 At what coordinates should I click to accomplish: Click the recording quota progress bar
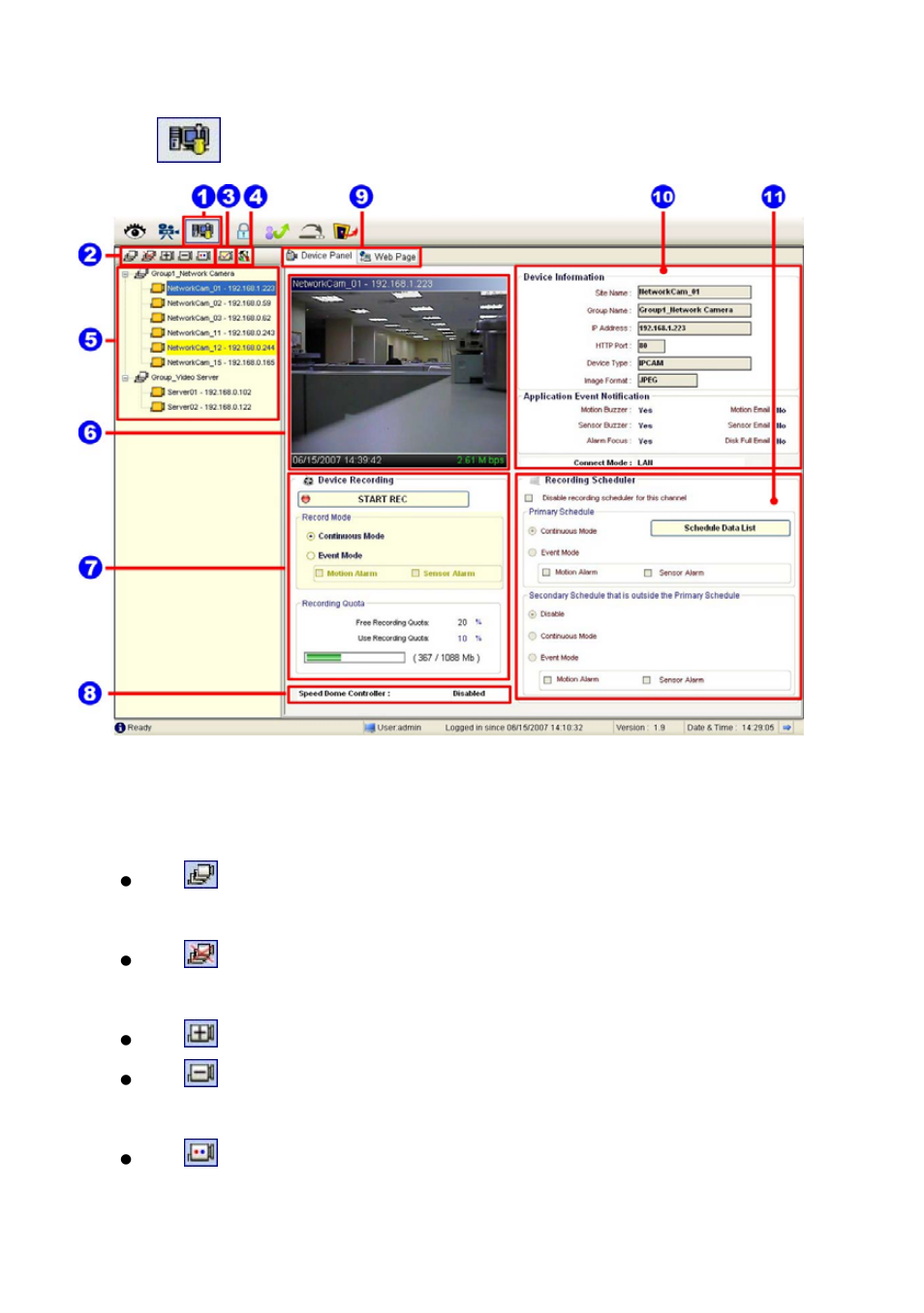click(354, 657)
